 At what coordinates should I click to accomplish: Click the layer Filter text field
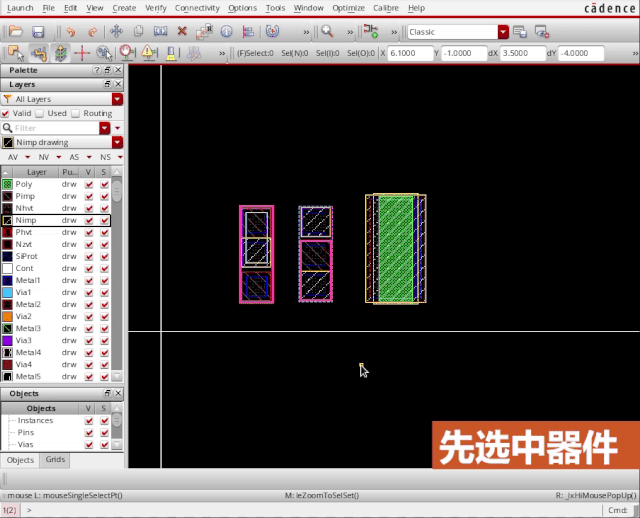55,128
